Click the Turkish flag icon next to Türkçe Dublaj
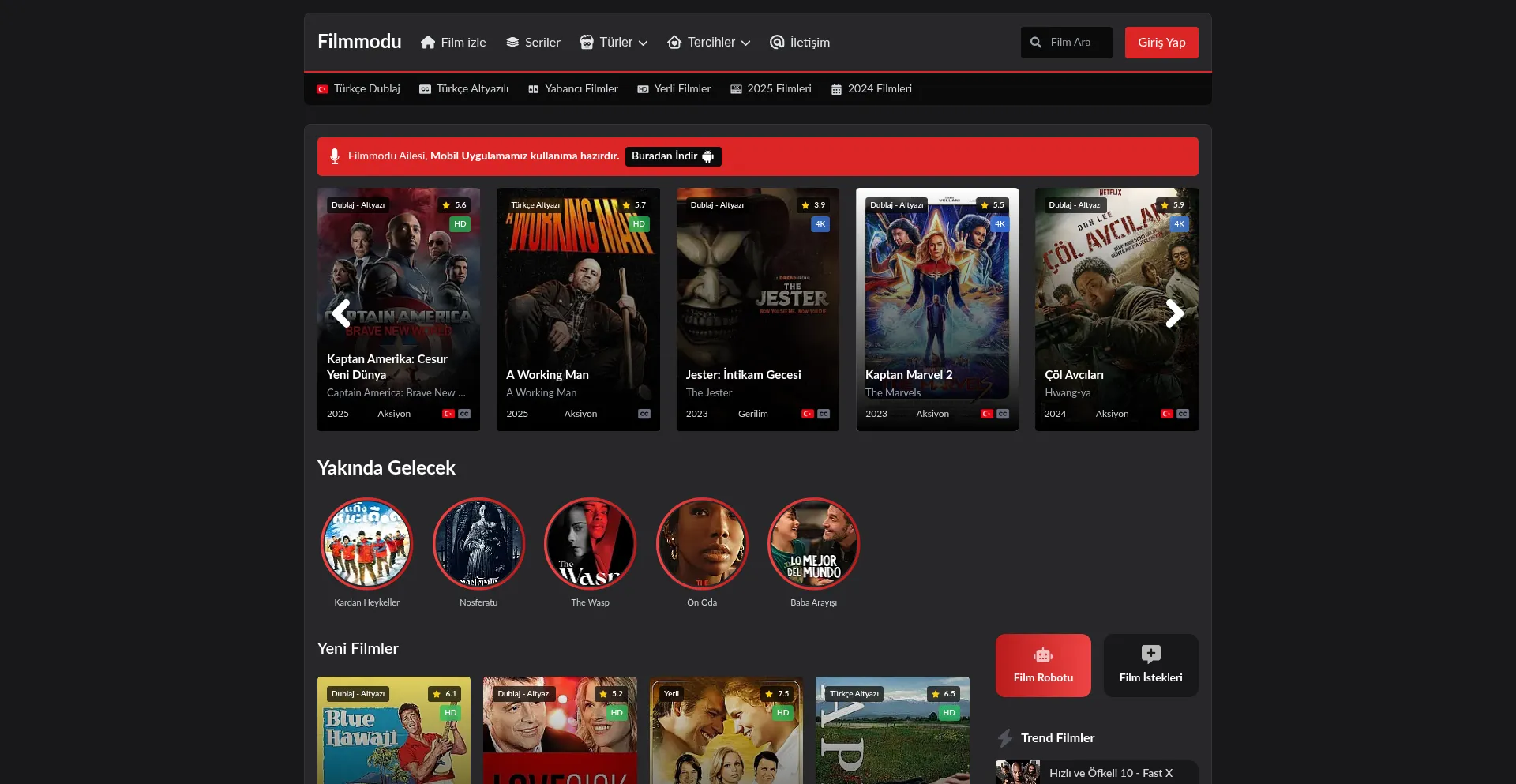 [x=323, y=89]
